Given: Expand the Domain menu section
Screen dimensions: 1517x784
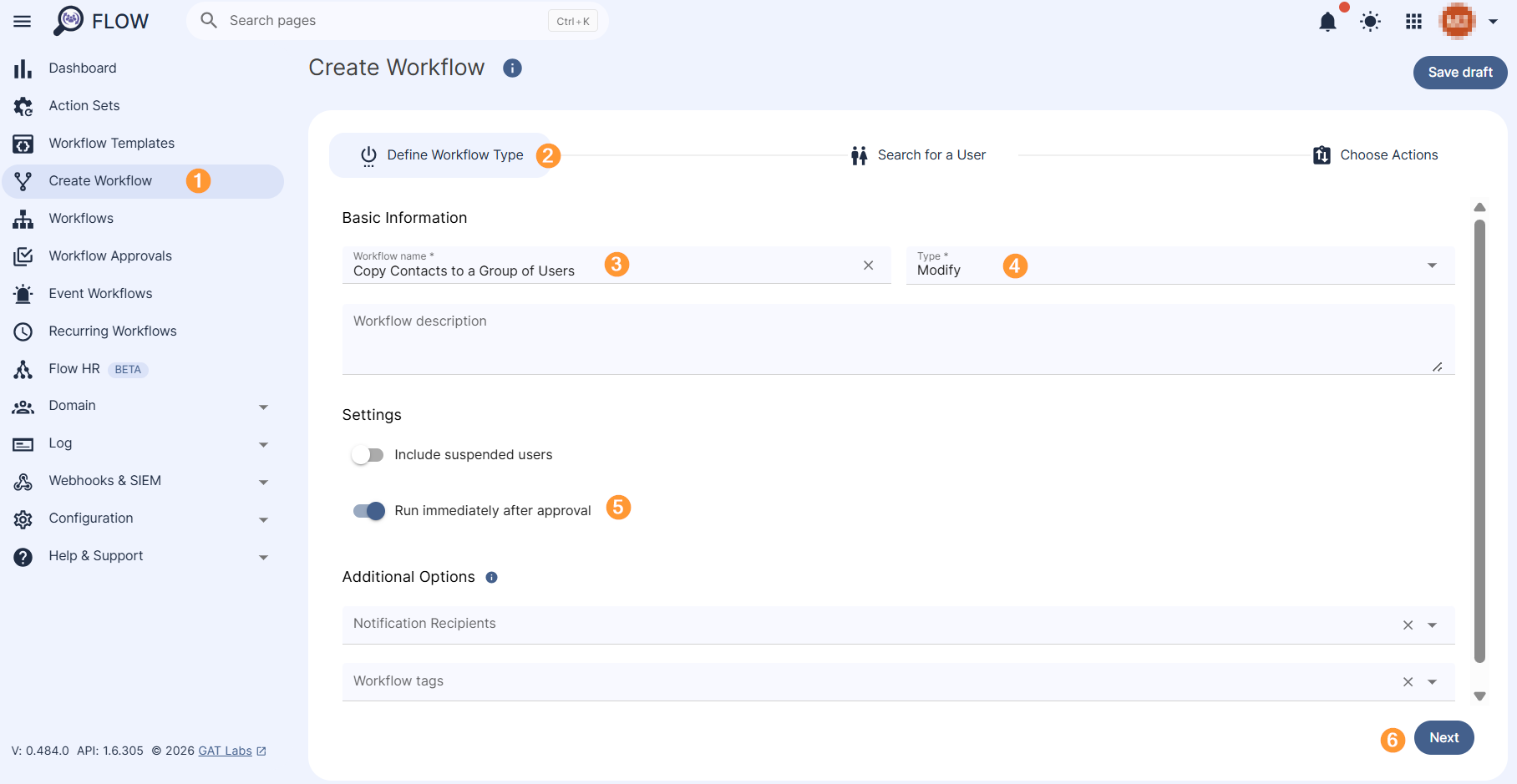Looking at the screenshot, I should pyautogui.click(x=264, y=407).
